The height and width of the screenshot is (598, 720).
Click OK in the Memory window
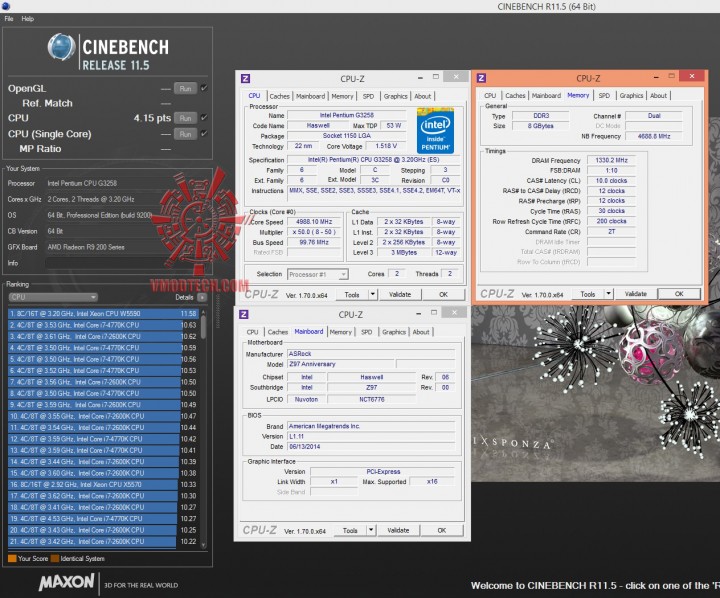679,294
